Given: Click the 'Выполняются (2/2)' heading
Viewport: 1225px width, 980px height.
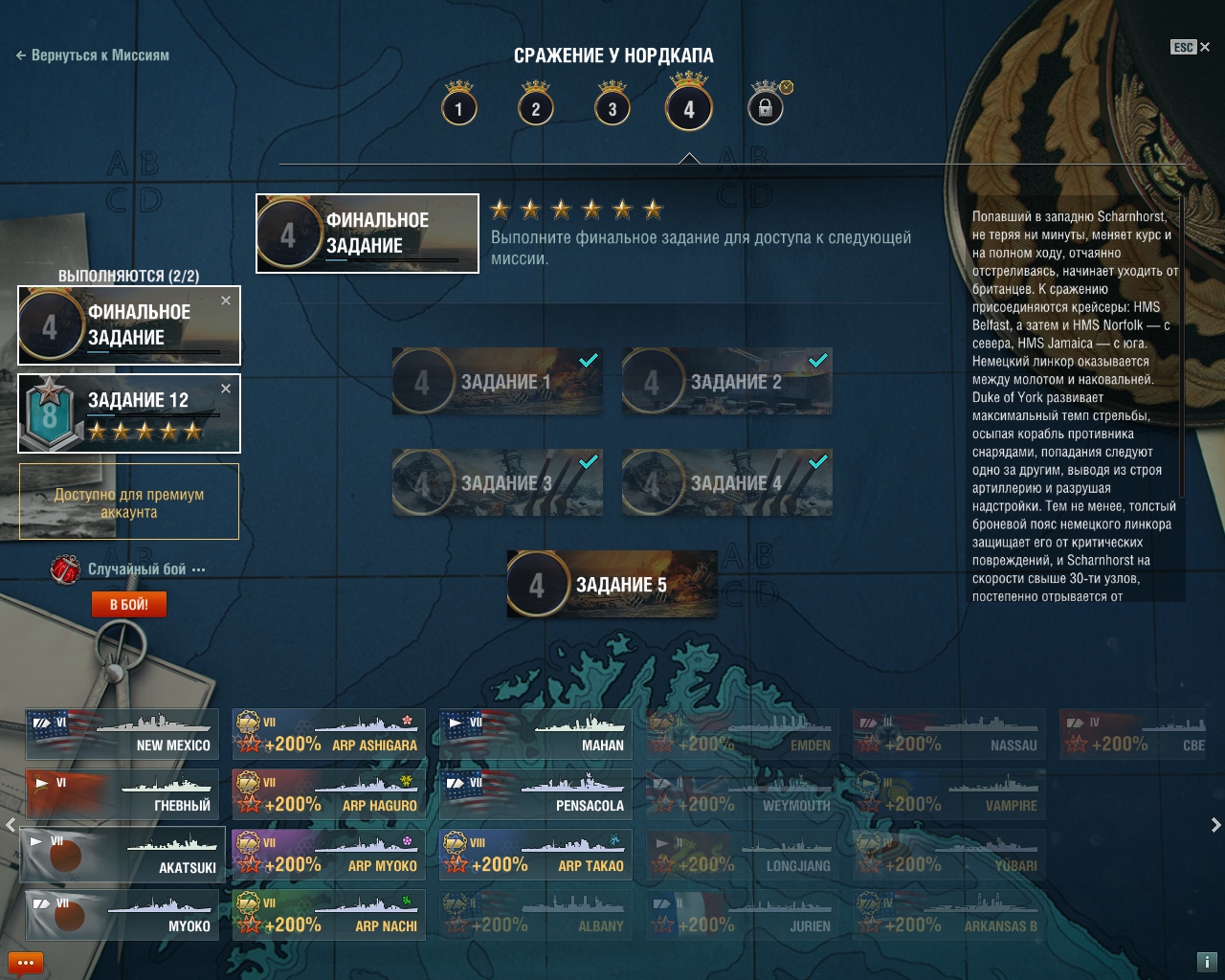Looking at the screenshot, I should (128, 276).
